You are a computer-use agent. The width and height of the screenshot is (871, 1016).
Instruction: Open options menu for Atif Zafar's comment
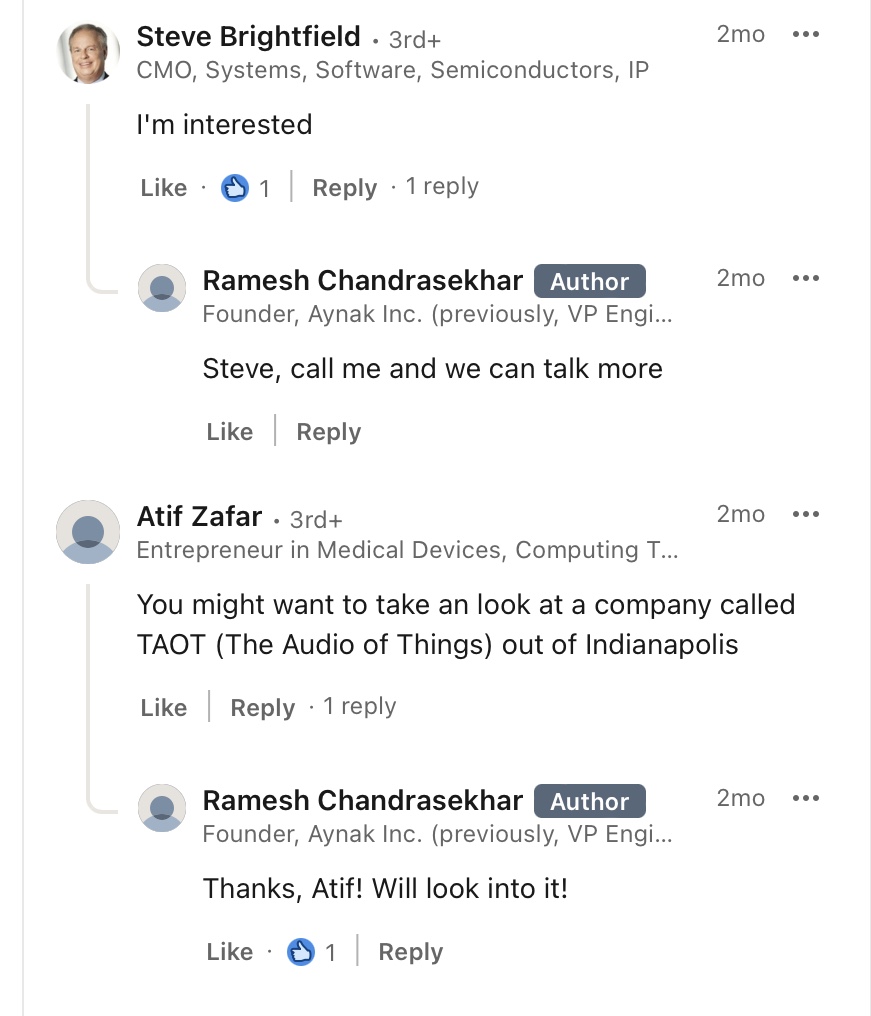tap(805, 514)
